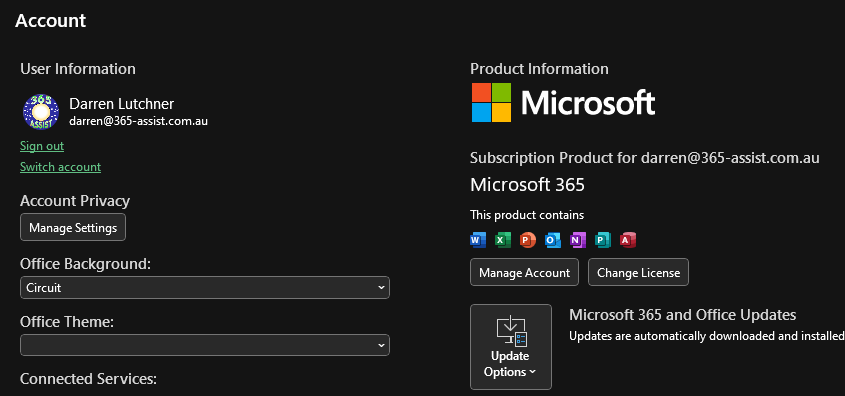Image resolution: width=845 pixels, height=396 pixels.
Task: Click the This product contains text
Action: (x=527, y=215)
